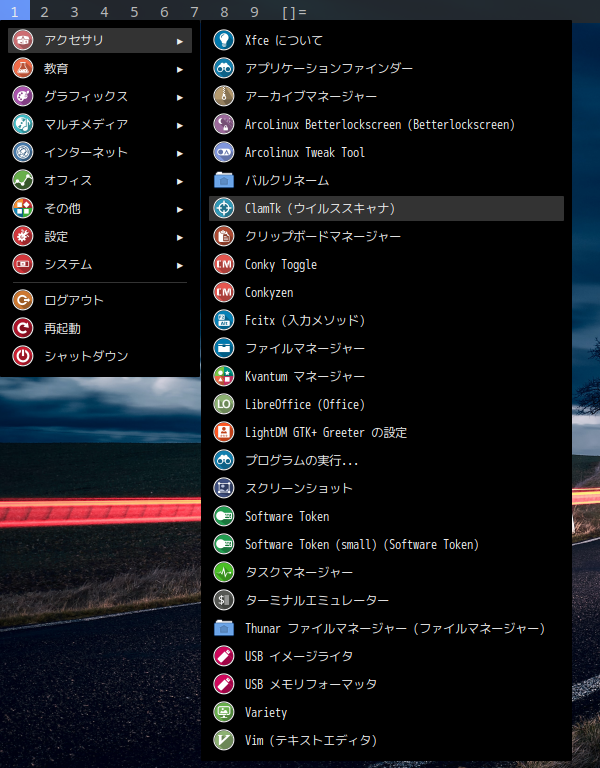Select 再起動 to reboot
The width and height of the screenshot is (600, 768).
pos(100,328)
